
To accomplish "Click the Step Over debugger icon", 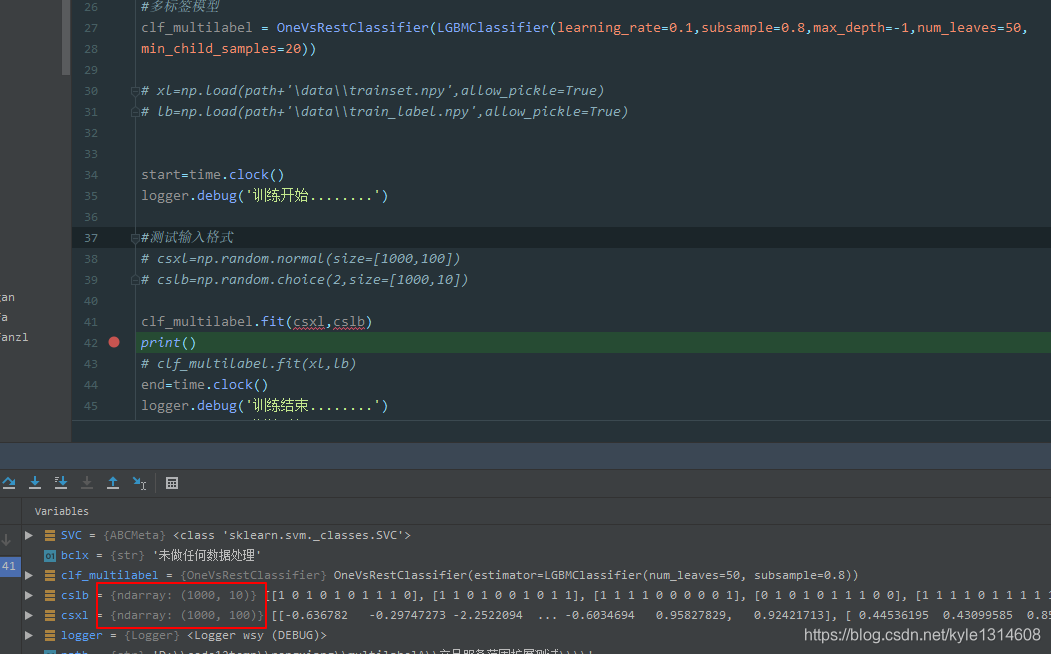I will (9, 482).
